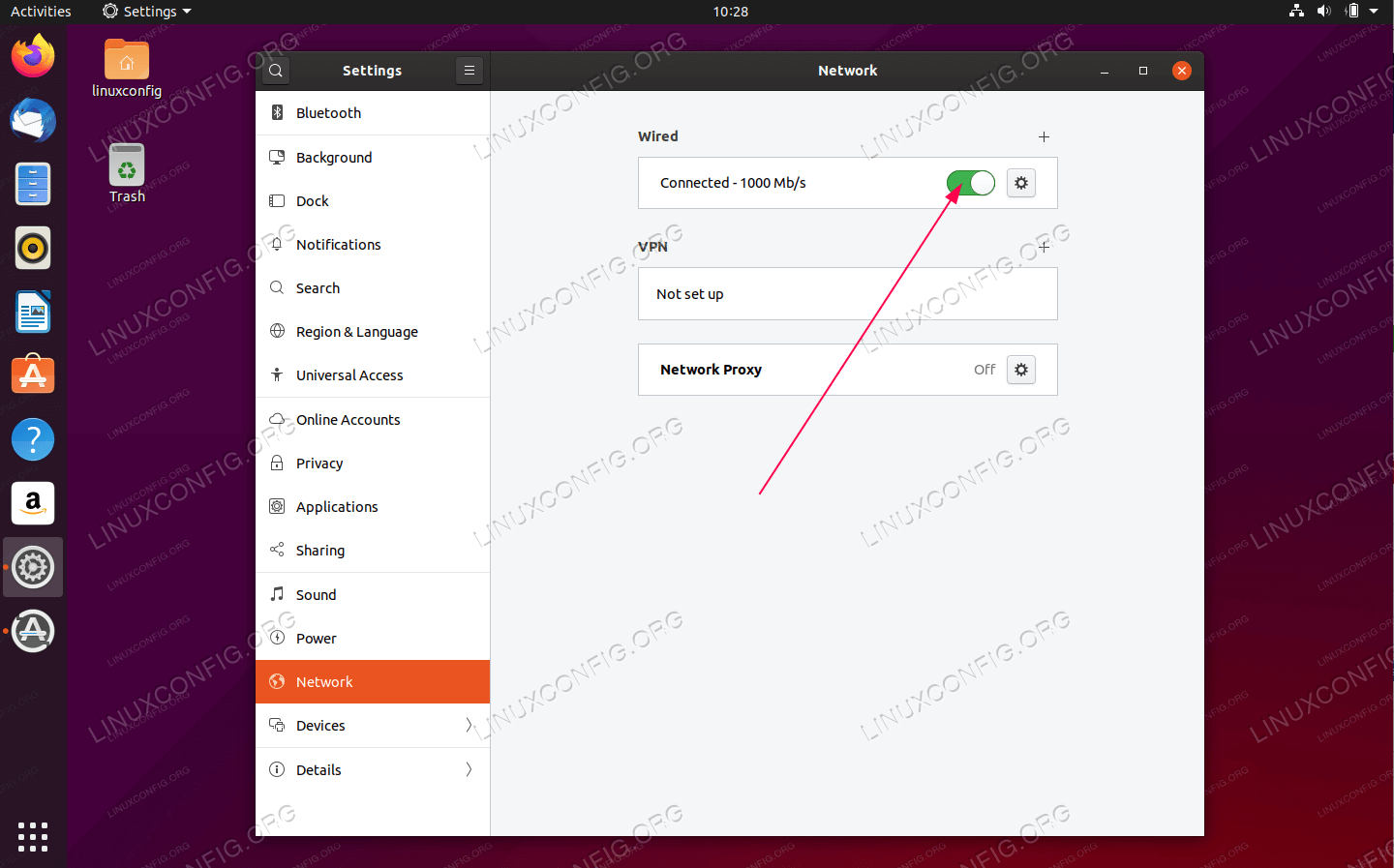Open Help from the dock

tap(33, 439)
